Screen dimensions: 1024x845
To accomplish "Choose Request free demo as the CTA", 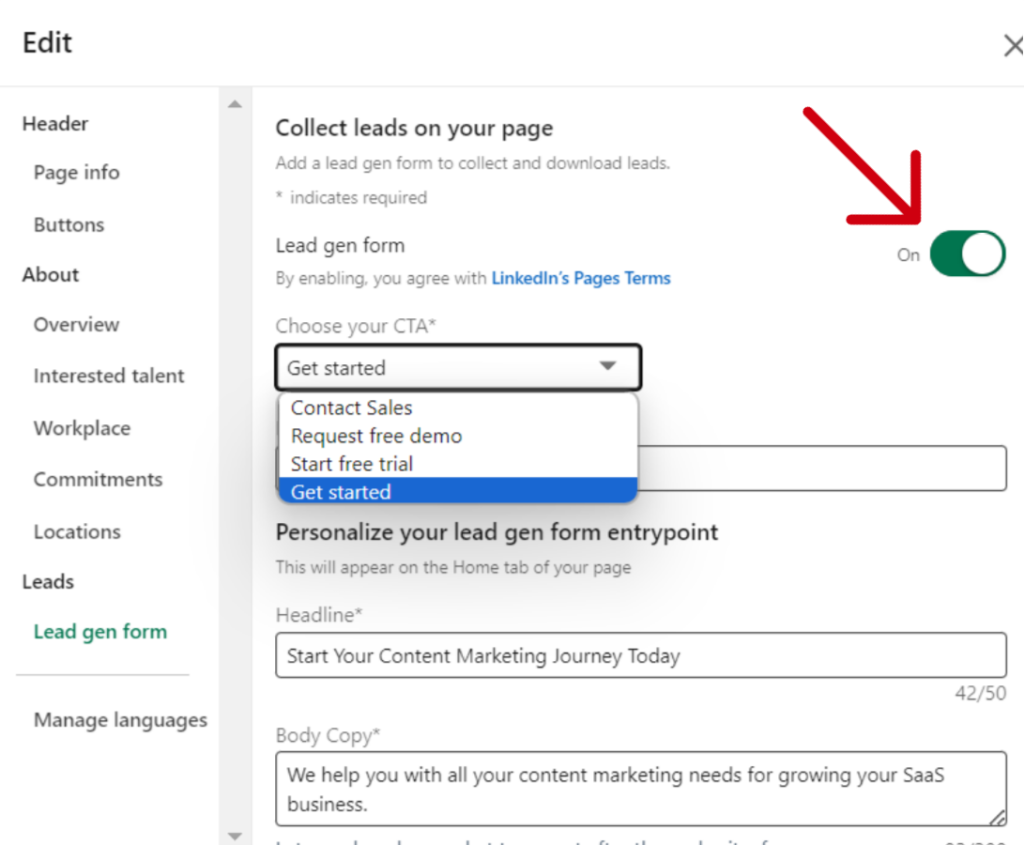I will click(x=375, y=436).
